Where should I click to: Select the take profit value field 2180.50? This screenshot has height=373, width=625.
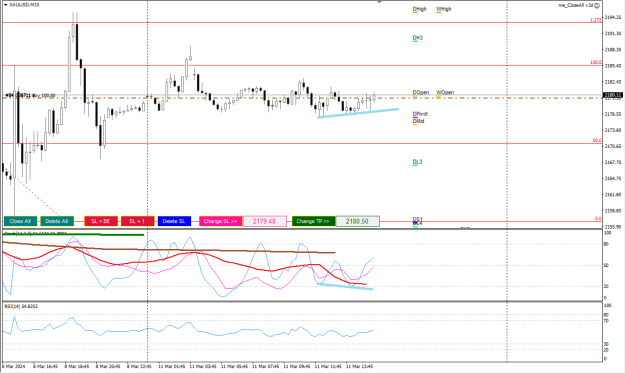358,221
